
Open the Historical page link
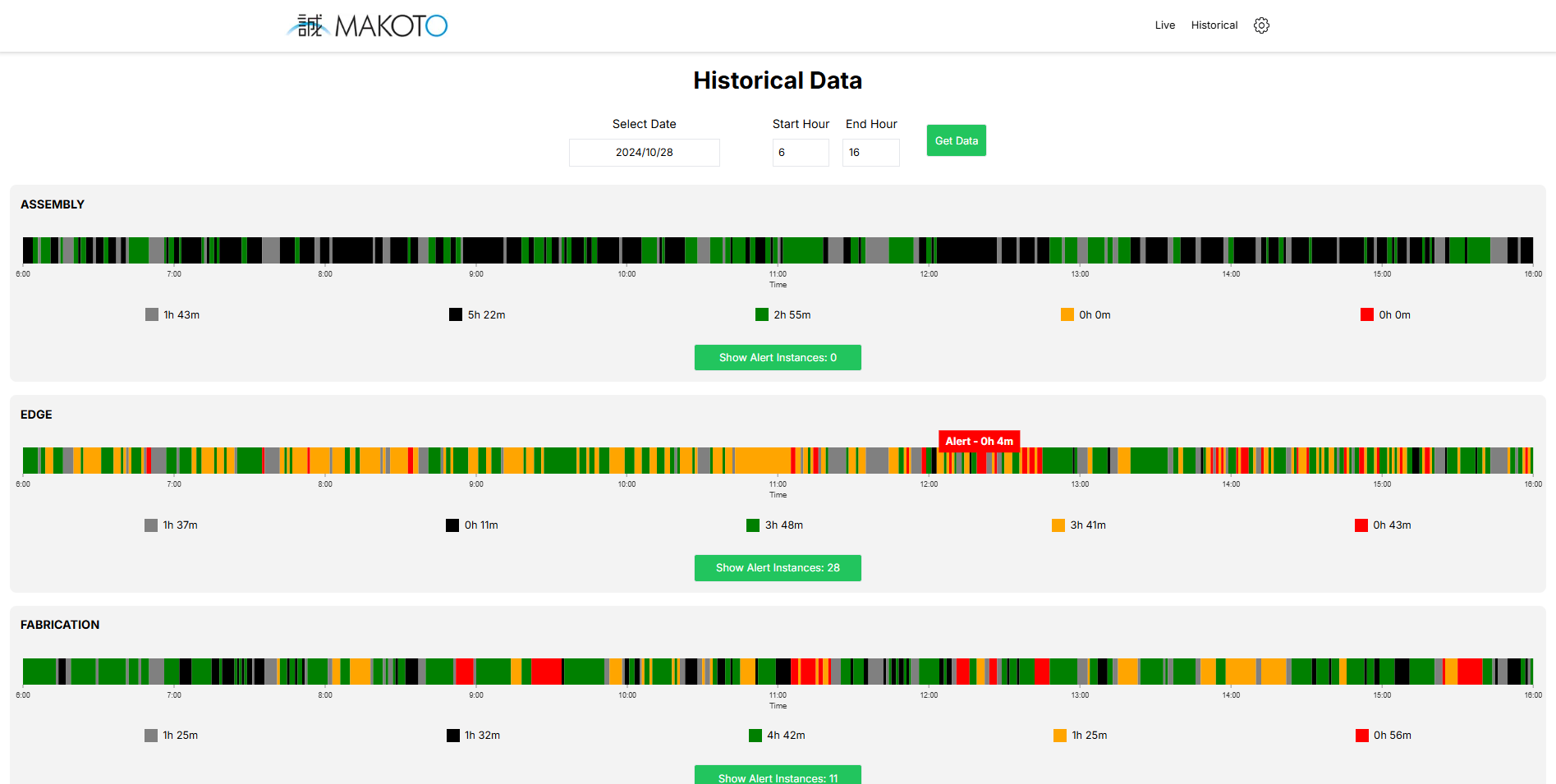1214,25
